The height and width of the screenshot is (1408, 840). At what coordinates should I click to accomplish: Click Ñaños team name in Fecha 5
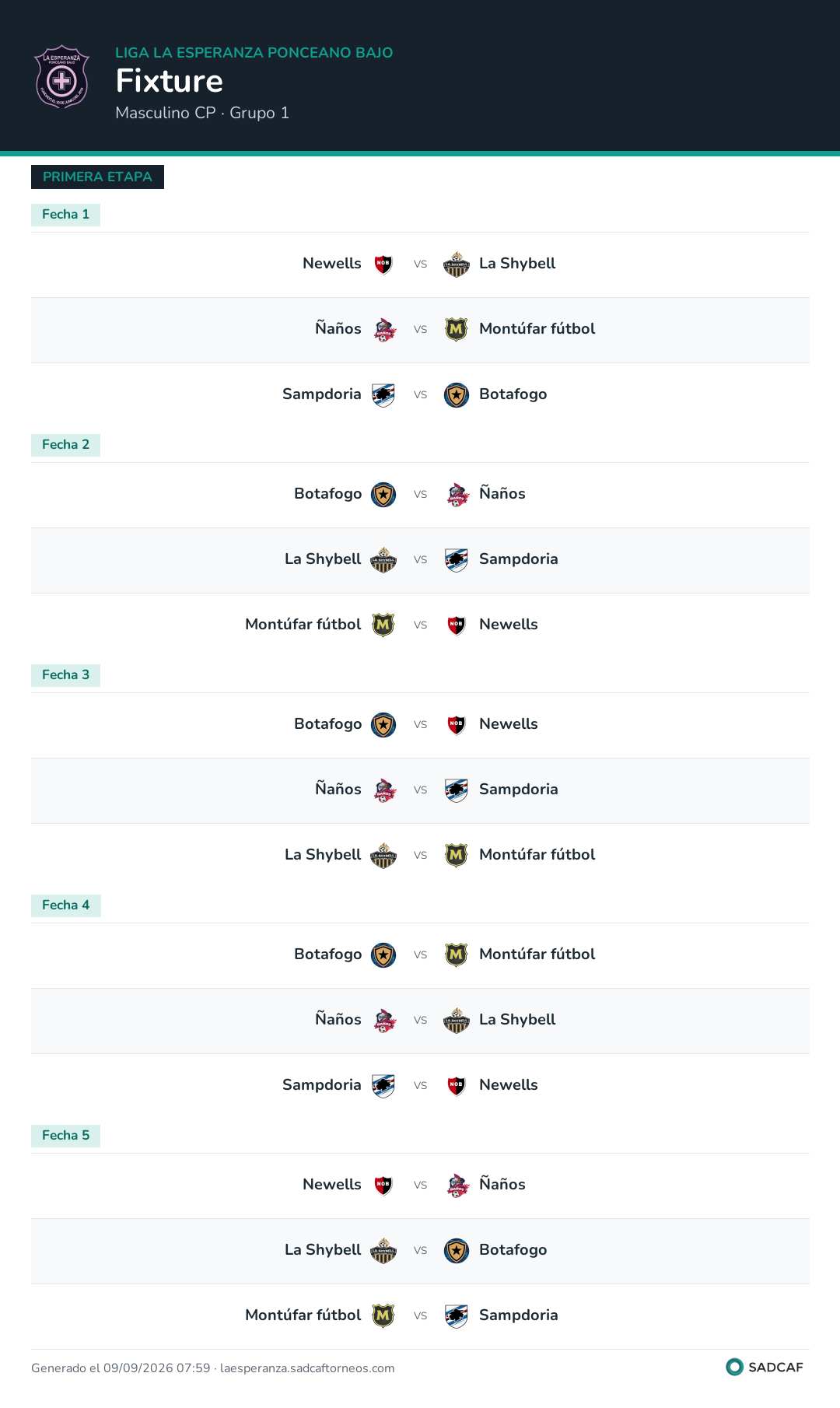[x=502, y=1184]
